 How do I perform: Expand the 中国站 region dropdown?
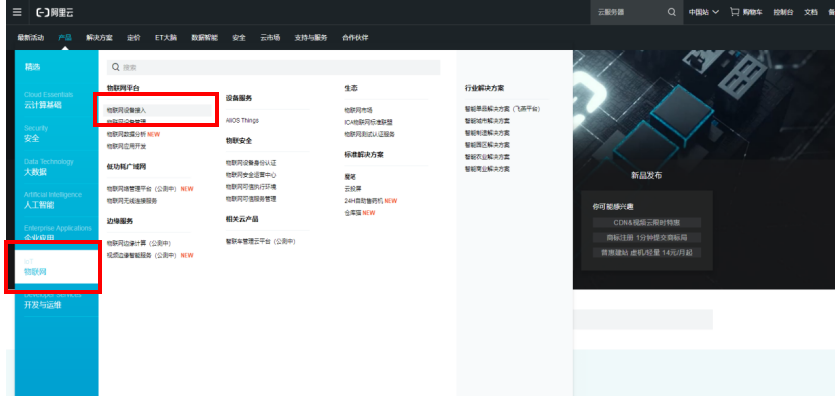(x=703, y=12)
